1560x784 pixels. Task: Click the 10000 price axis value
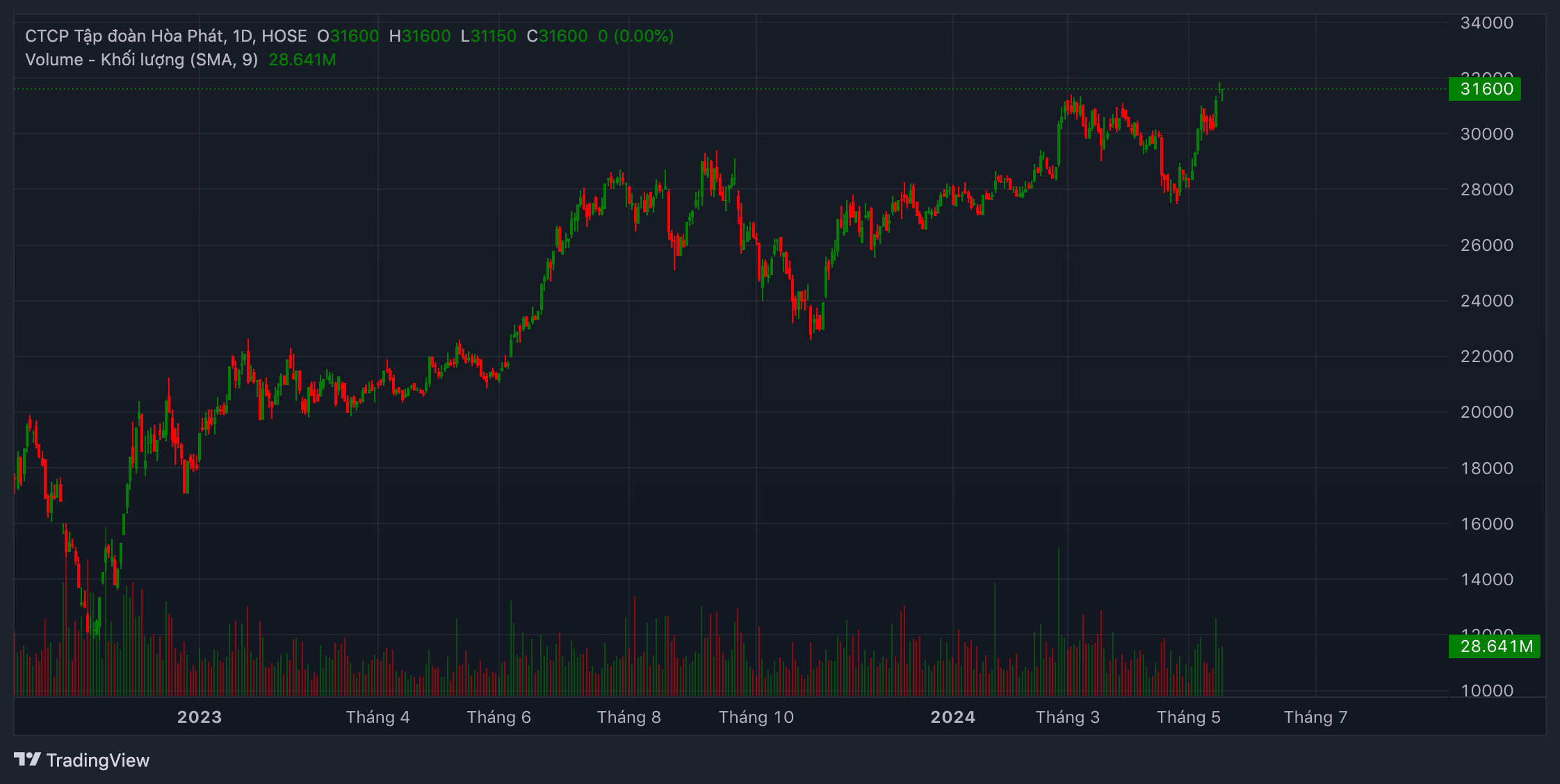(x=1487, y=691)
